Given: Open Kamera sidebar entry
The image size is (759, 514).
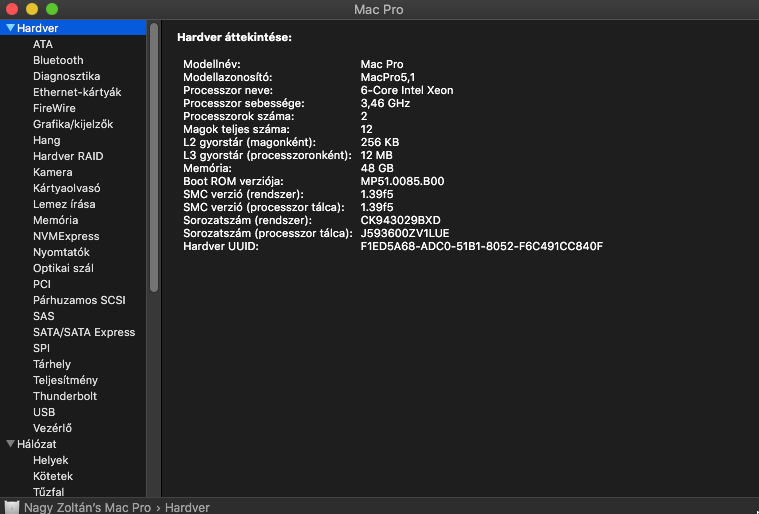Looking at the screenshot, I should [x=52, y=172].
